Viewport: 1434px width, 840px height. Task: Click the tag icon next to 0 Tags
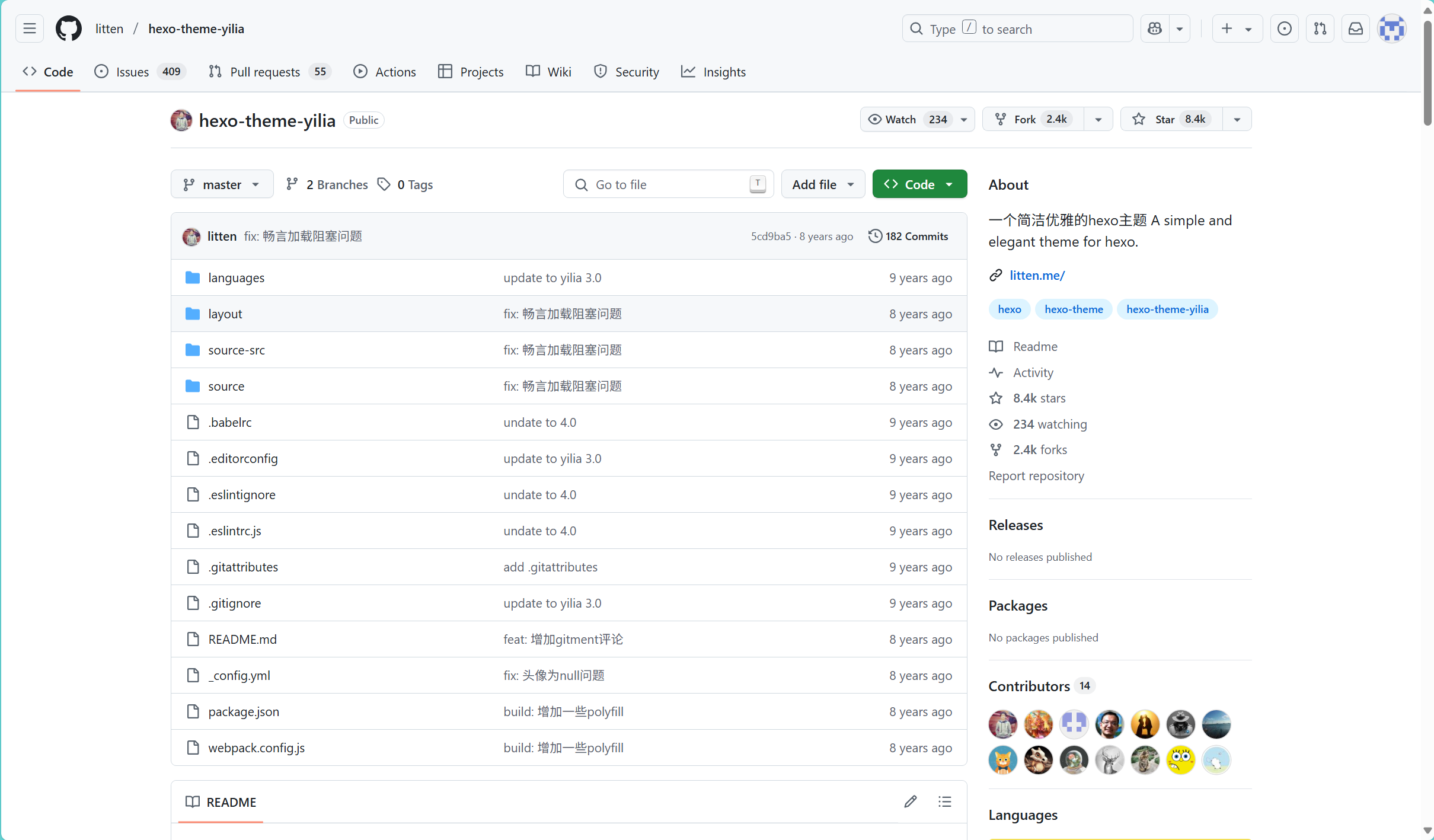point(384,184)
